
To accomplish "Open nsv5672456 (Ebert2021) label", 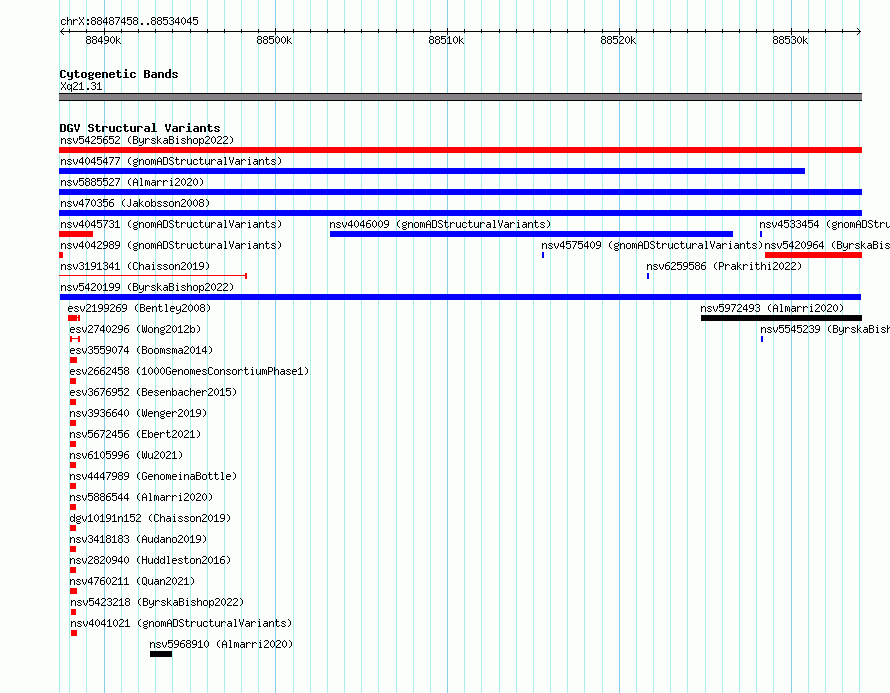I will [x=135, y=434].
